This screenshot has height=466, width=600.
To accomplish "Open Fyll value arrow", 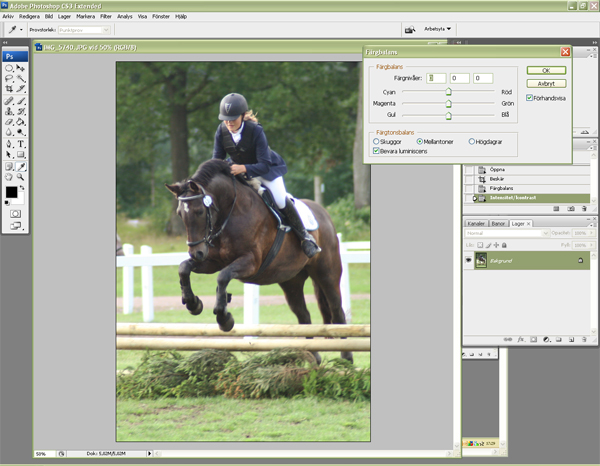I will [591, 245].
